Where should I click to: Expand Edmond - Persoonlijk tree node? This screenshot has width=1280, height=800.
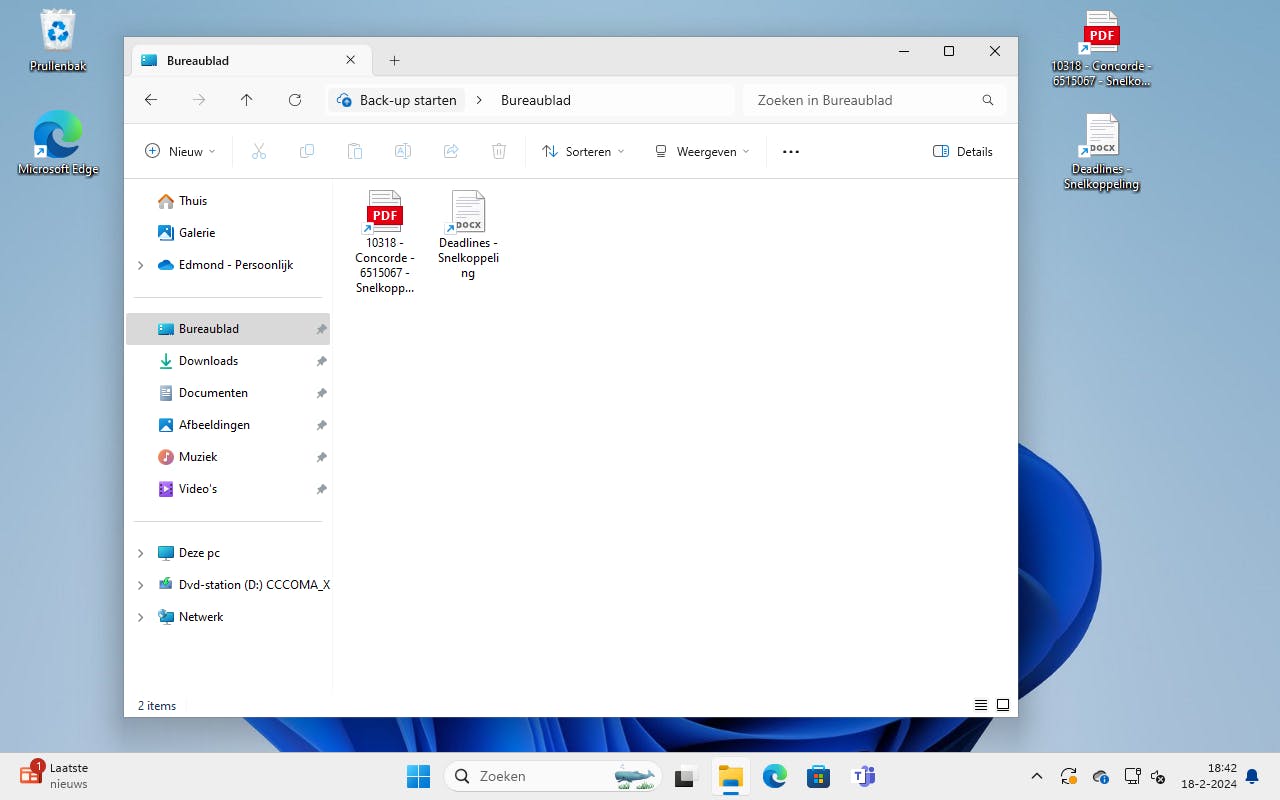pyautogui.click(x=140, y=265)
